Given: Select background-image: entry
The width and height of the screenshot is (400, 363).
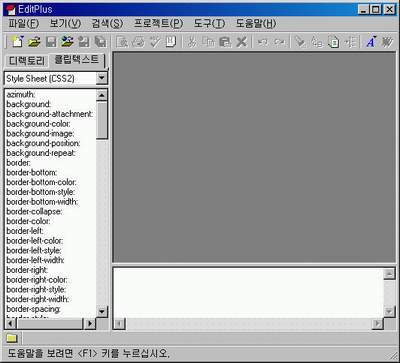Looking at the screenshot, I should [x=40, y=134].
